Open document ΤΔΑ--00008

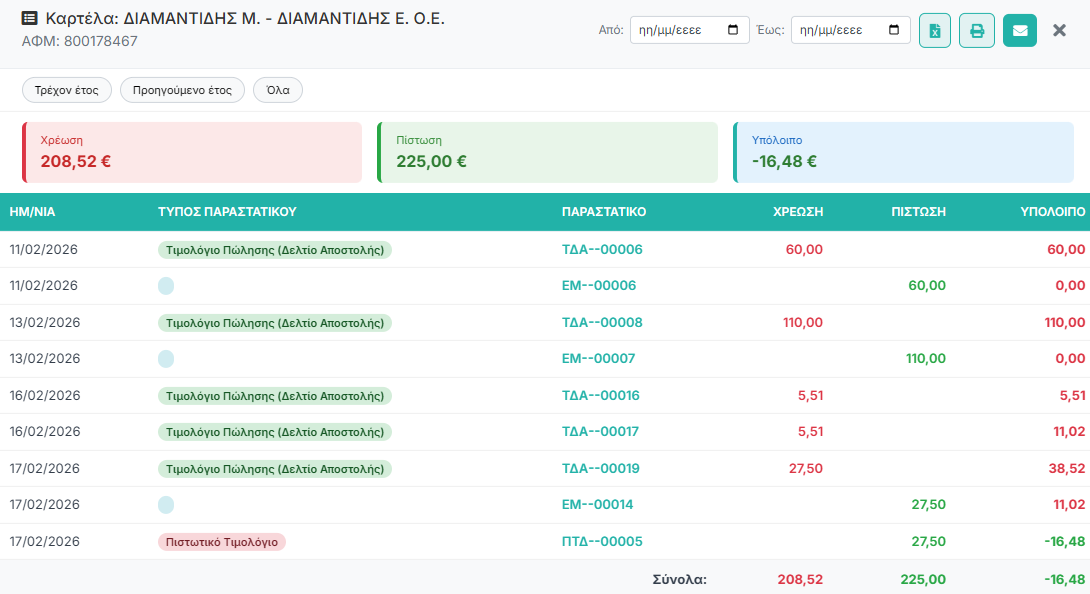click(x=602, y=322)
